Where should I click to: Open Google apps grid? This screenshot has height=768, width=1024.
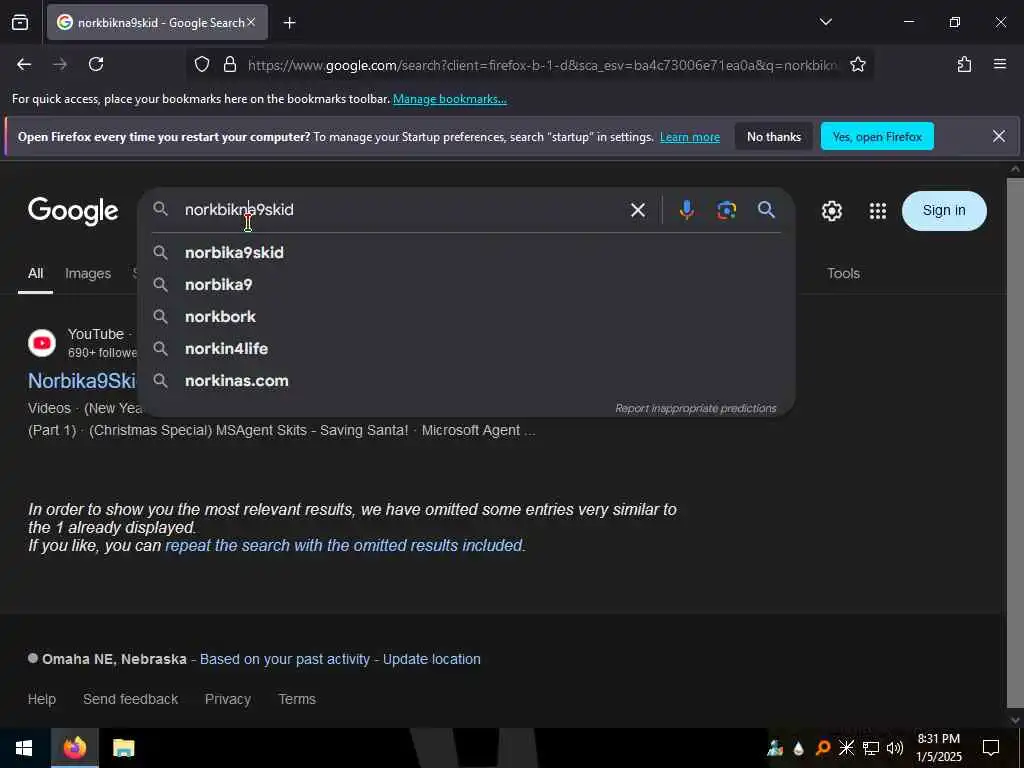point(878,211)
